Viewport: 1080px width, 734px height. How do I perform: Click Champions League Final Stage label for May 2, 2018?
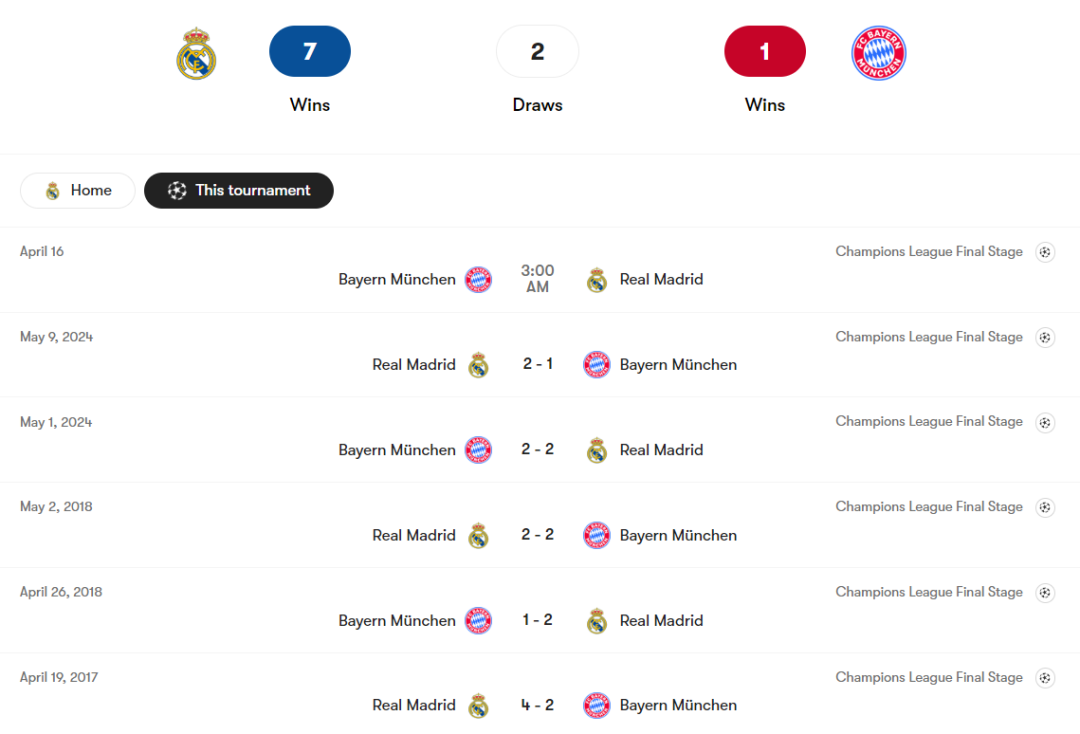point(929,507)
